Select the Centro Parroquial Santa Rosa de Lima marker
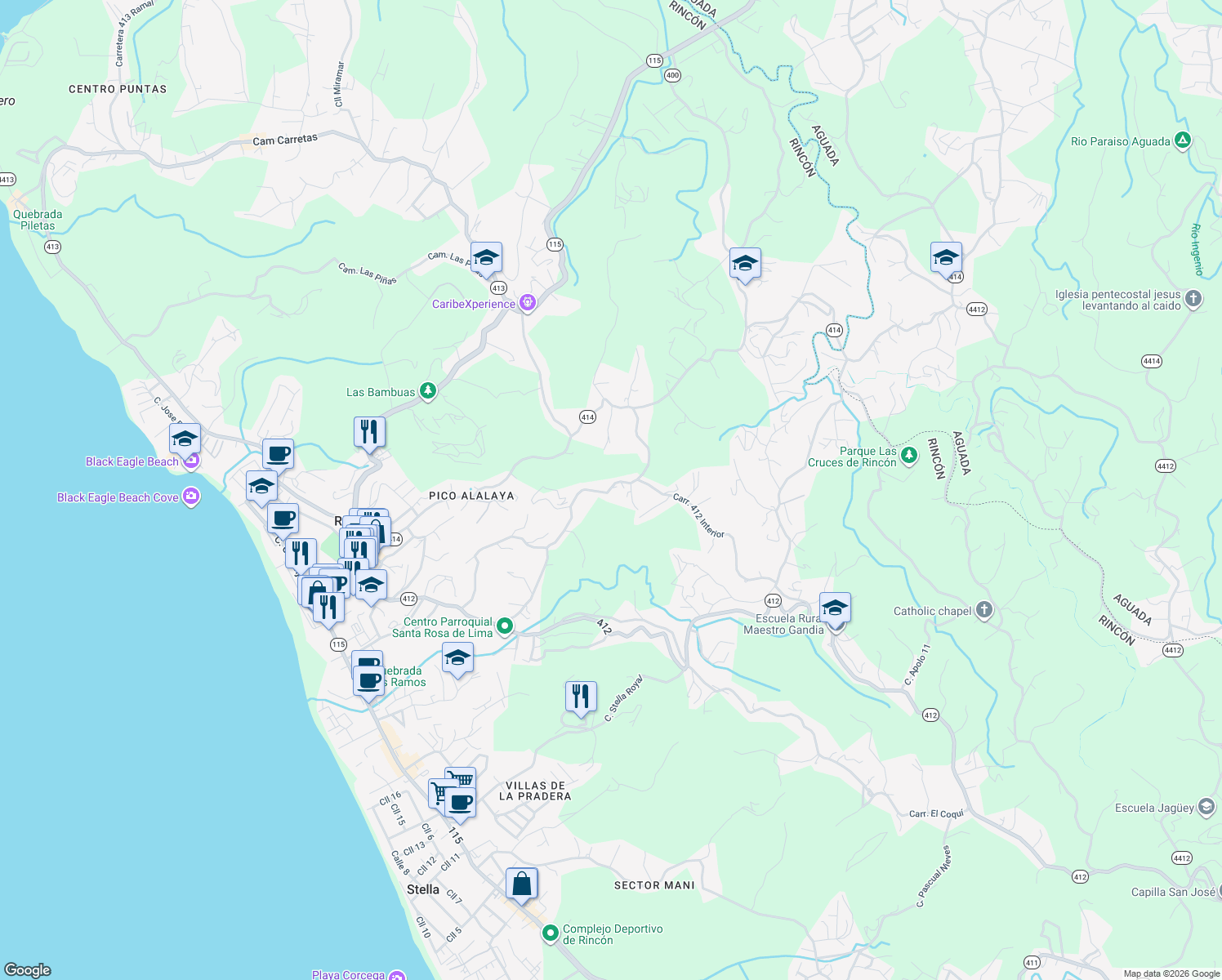Screen dimensions: 1222x980 pyautogui.click(x=503, y=625)
